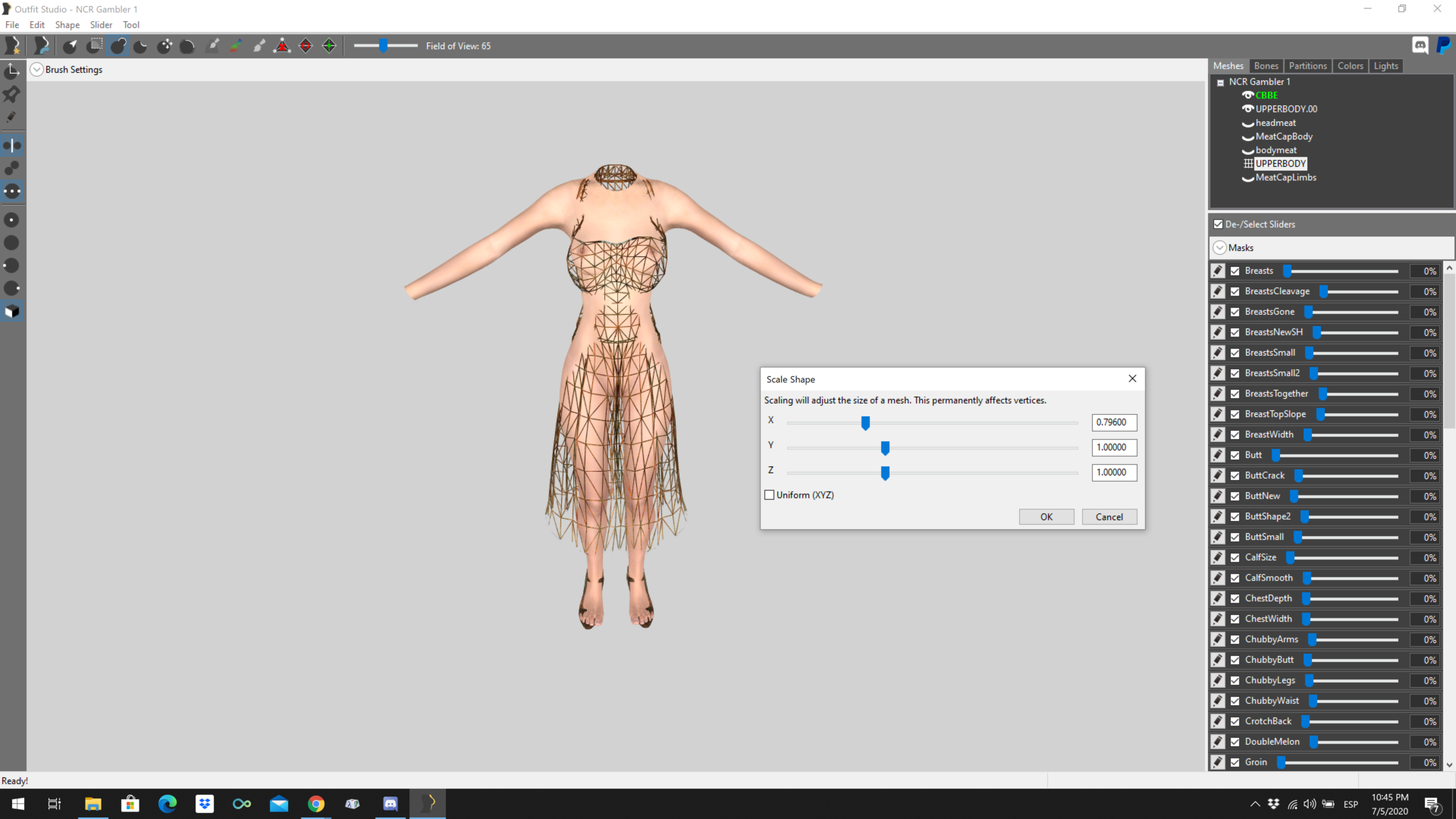Toggle the De-/Select Sliders checkbox
This screenshot has width=1456, height=819.
click(x=1219, y=224)
